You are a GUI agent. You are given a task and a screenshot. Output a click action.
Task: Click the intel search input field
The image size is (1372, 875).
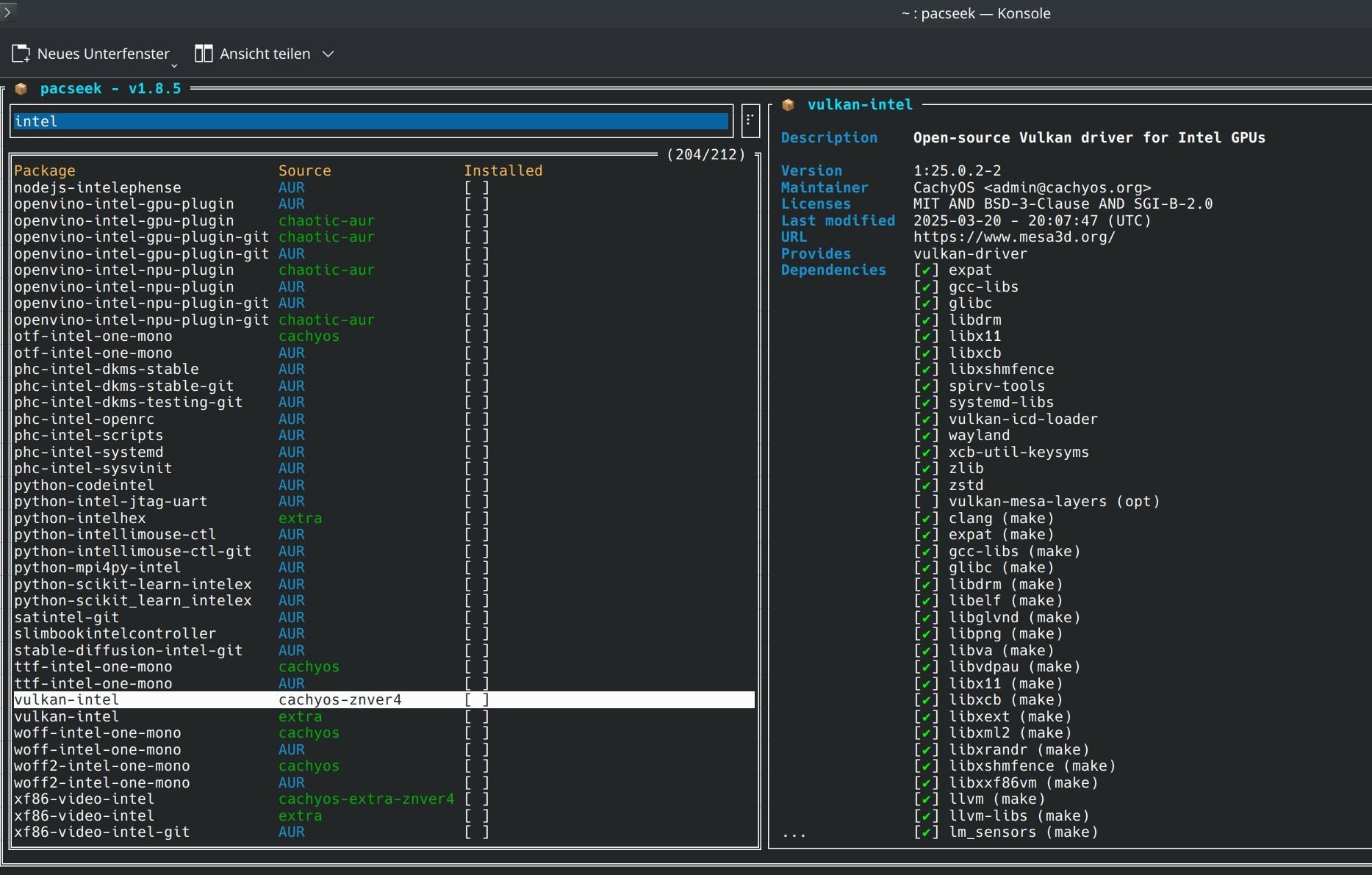(x=371, y=121)
